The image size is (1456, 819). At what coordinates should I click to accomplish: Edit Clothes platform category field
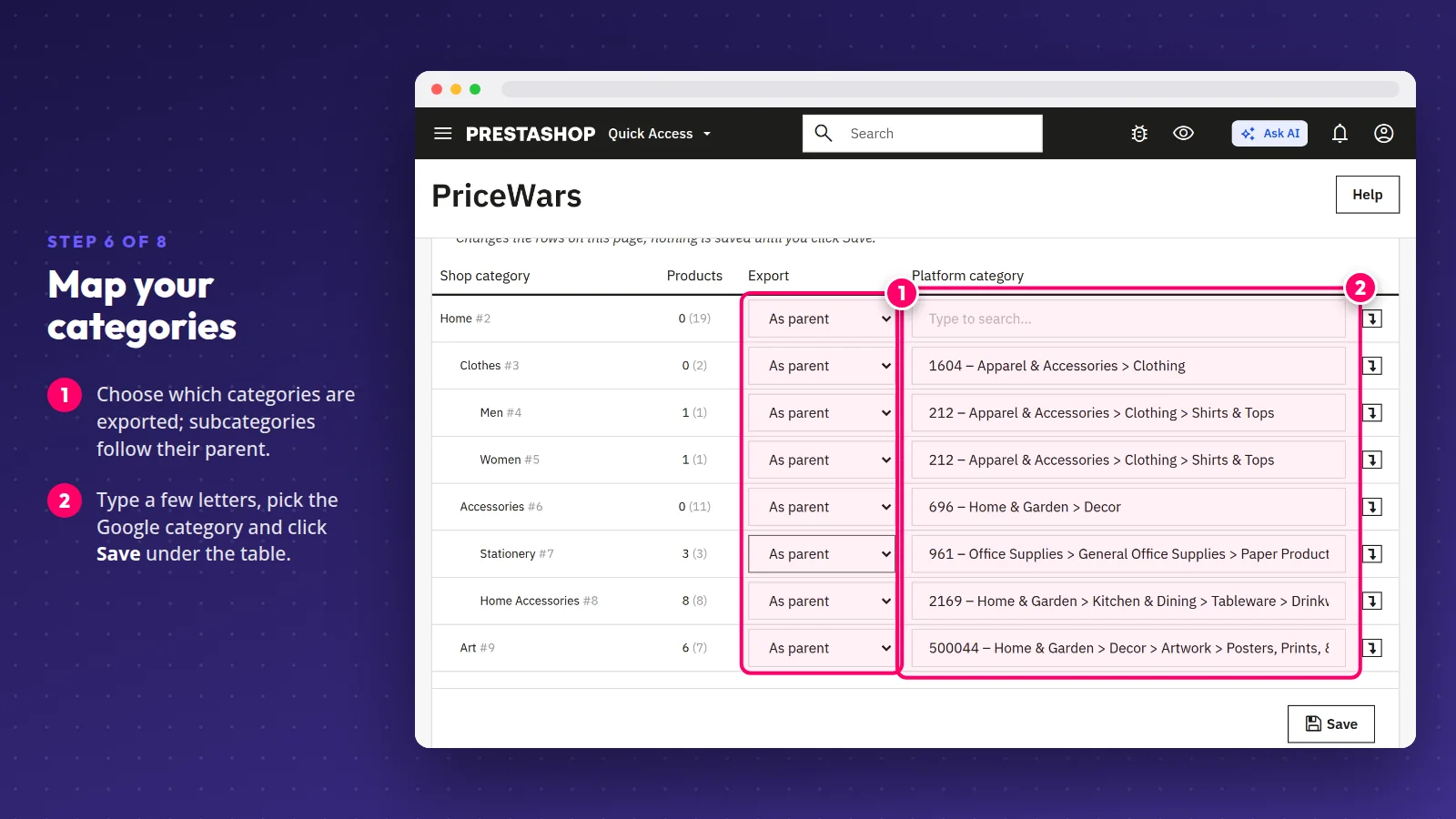pyautogui.click(x=1128, y=366)
